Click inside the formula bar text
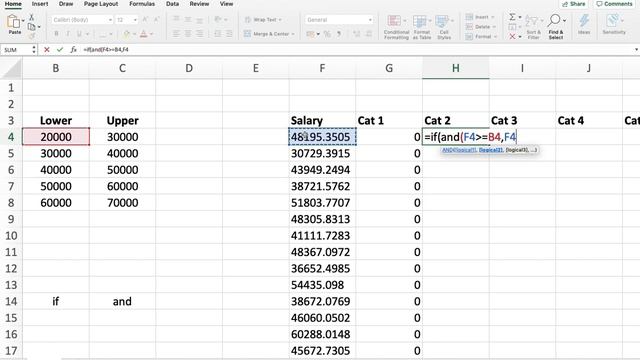This screenshot has width=640, height=360. click(106, 49)
